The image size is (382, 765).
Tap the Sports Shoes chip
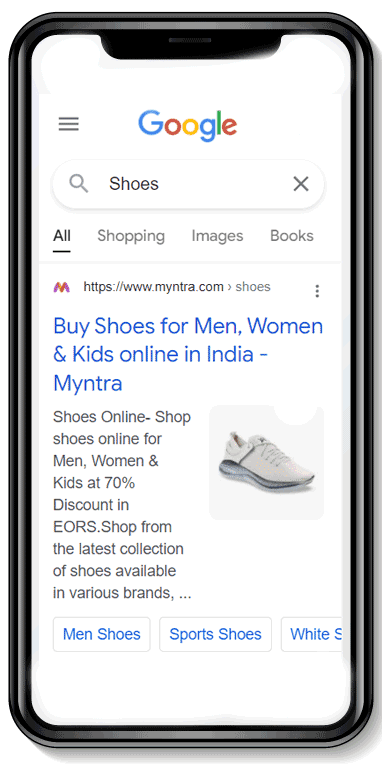point(215,634)
